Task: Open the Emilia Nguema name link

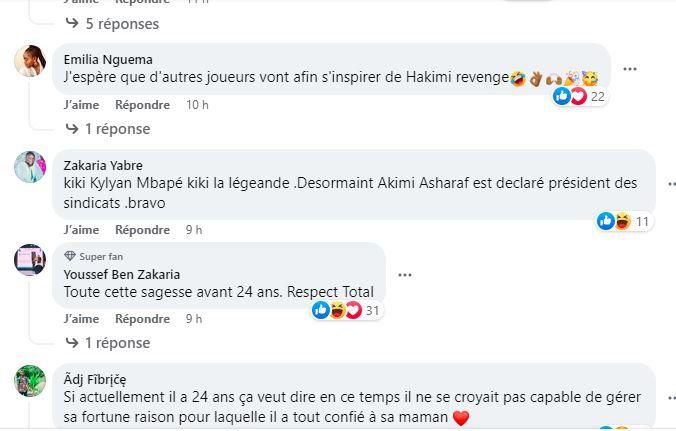Action: coord(108,59)
